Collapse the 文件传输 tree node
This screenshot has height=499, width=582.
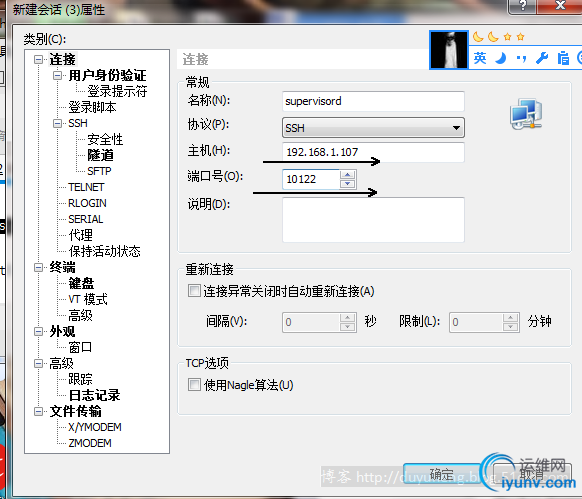[38, 411]
